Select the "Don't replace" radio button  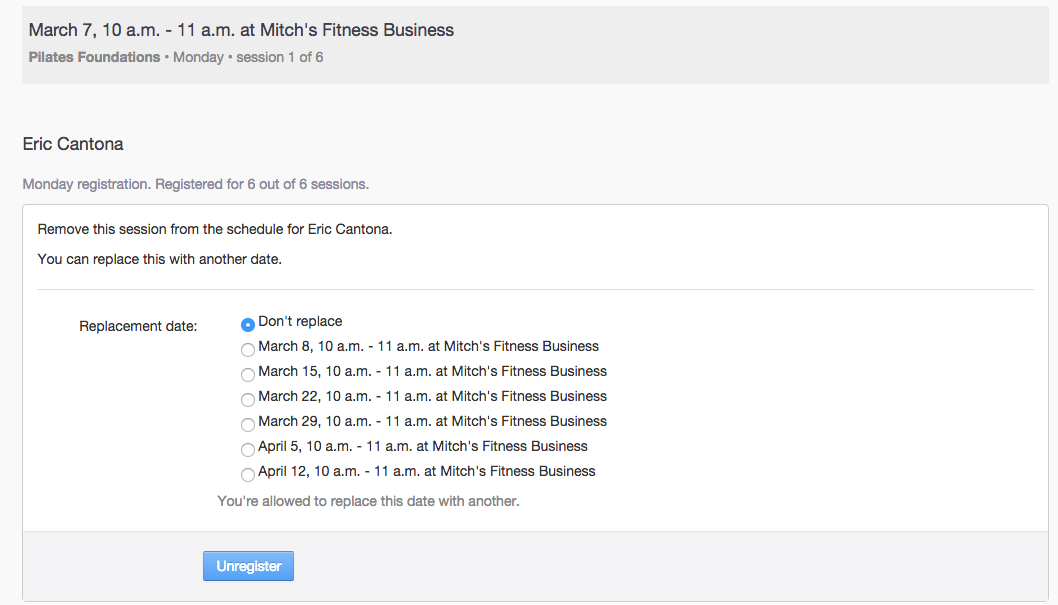248,324
